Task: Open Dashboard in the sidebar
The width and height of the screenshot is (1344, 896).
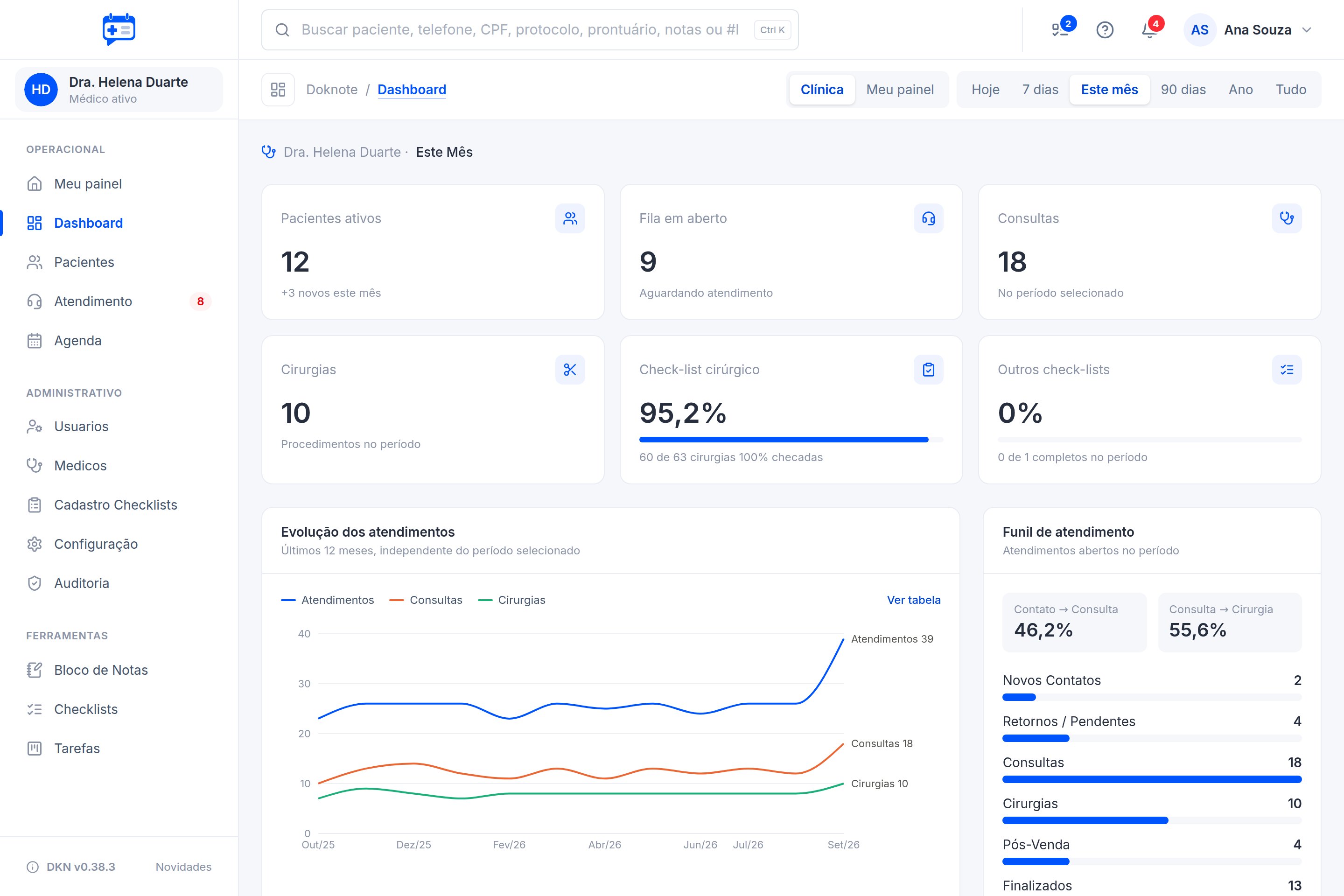Action: 119,223
